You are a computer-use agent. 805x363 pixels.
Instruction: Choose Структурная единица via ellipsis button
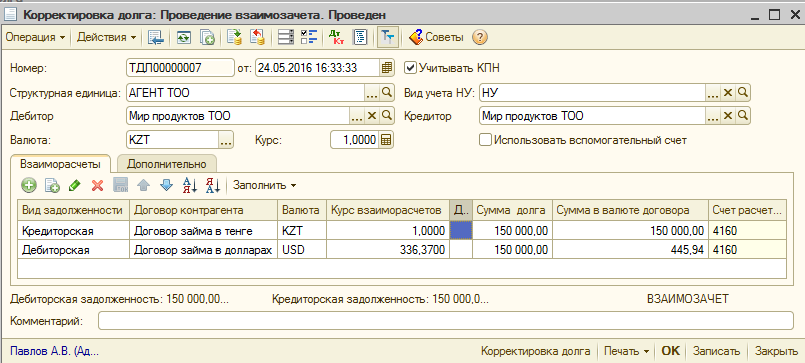click(372, 93)
